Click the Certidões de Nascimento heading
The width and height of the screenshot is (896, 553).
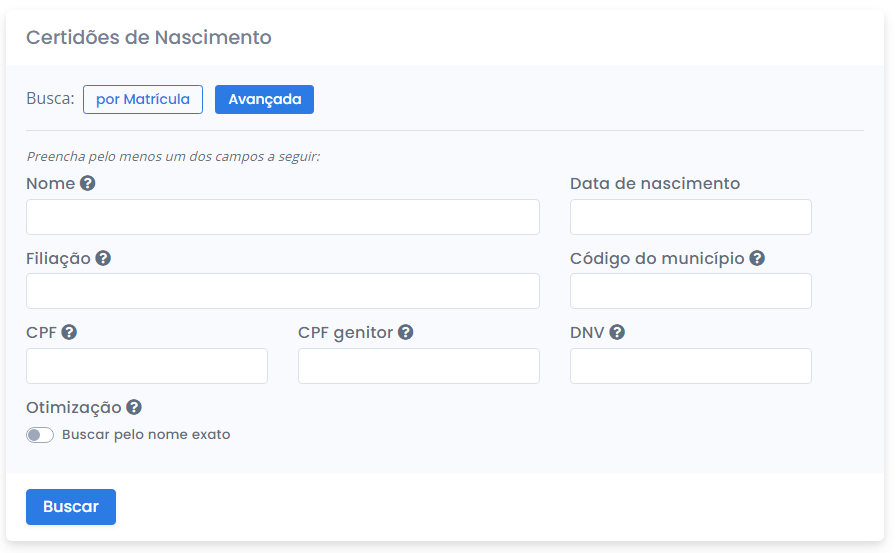coord(148,38)
